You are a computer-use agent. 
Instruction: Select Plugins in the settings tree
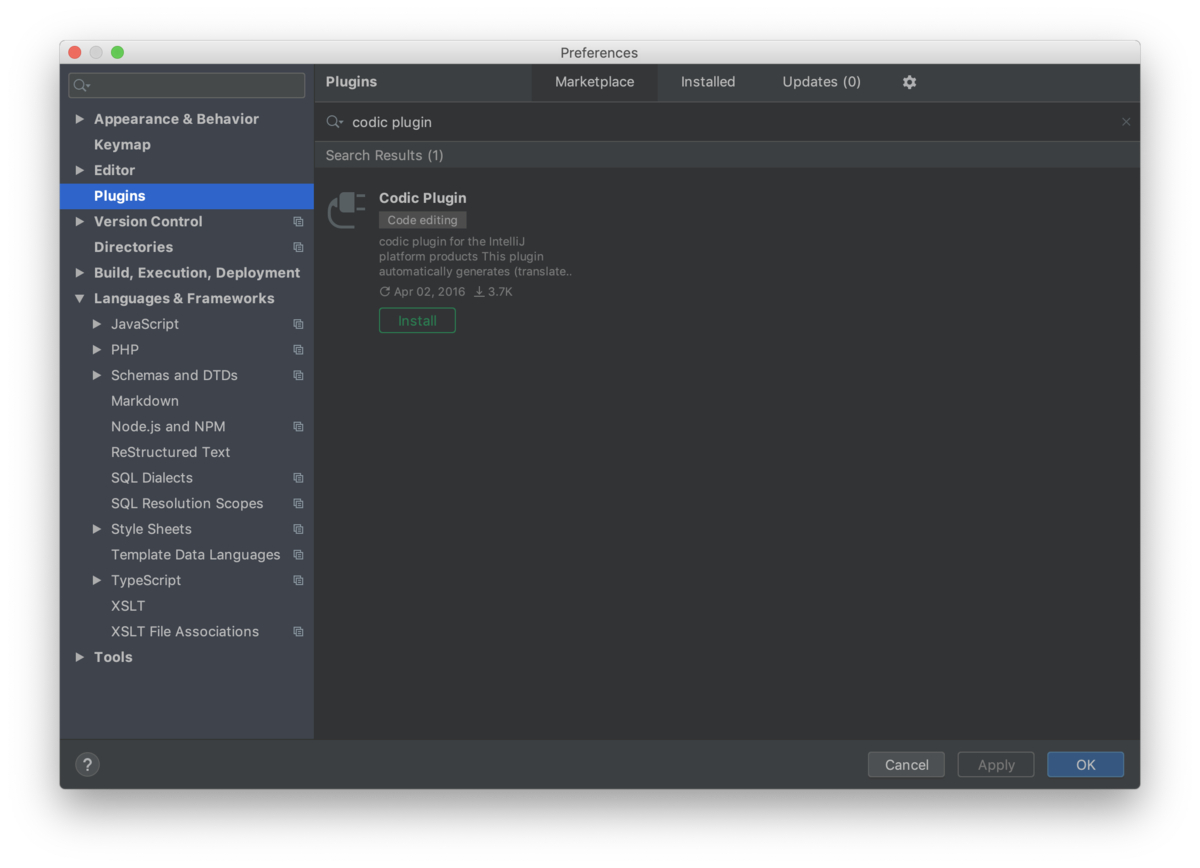[x=187, y=196]
